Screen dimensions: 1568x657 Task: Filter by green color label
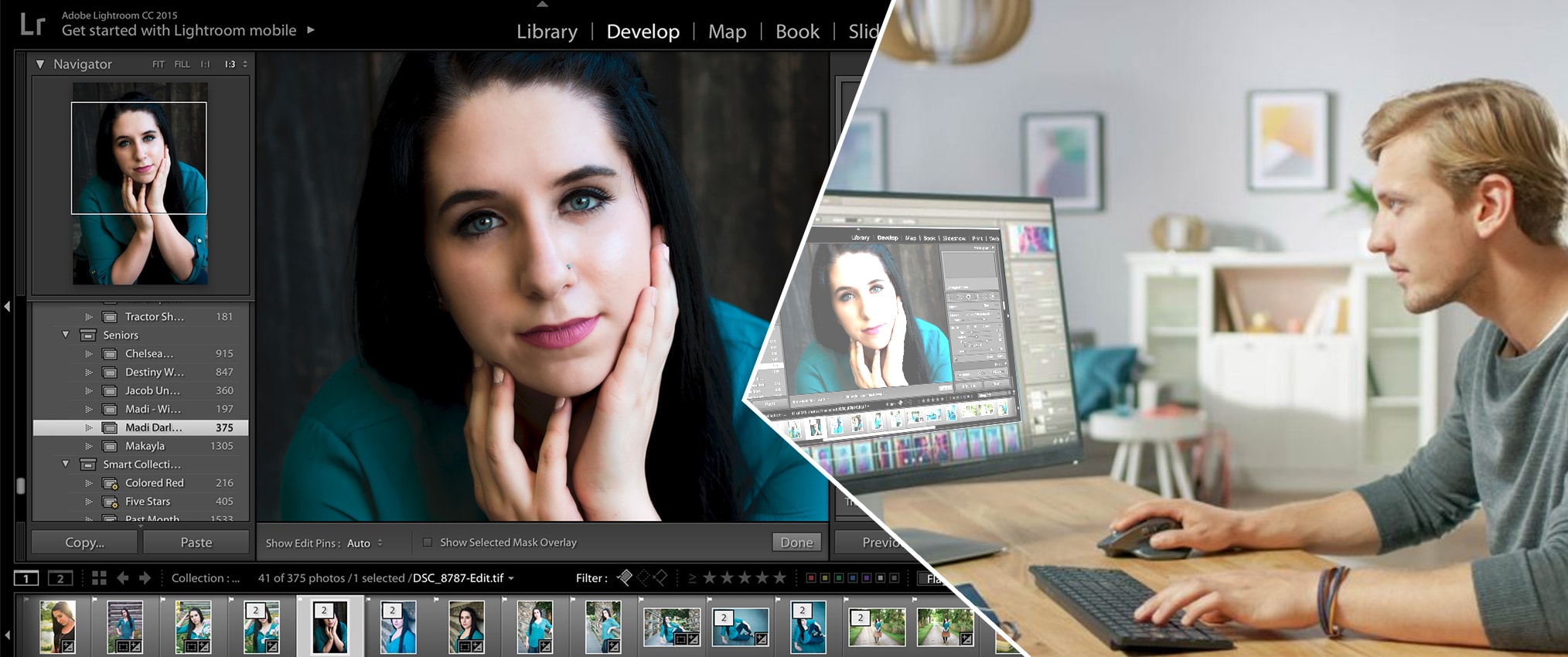tap(839, 578)
